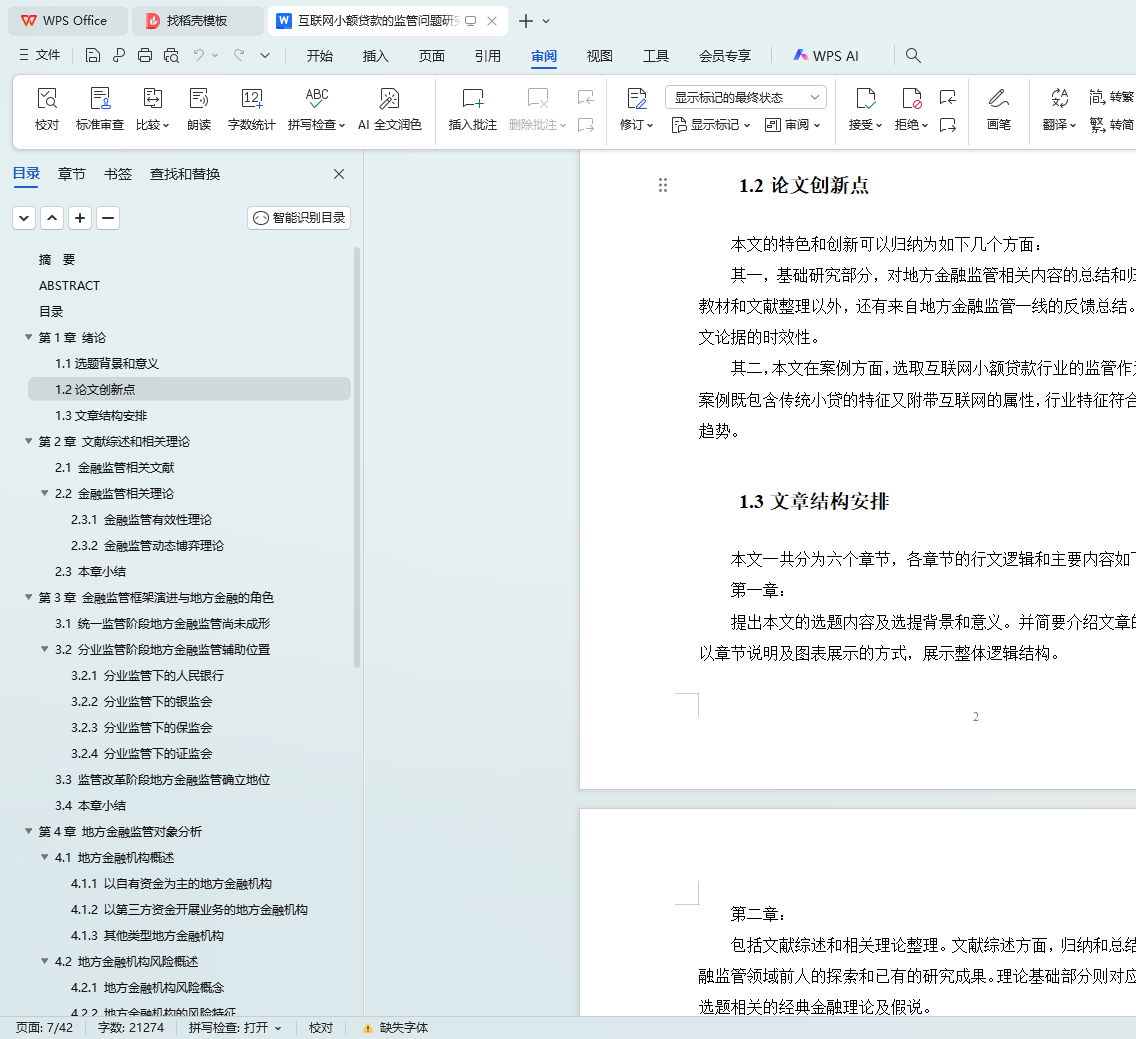The width and height of the screenshot is (1136, 1039).
Task: Click the 校对 status bar button
Action: point(321,1027)
